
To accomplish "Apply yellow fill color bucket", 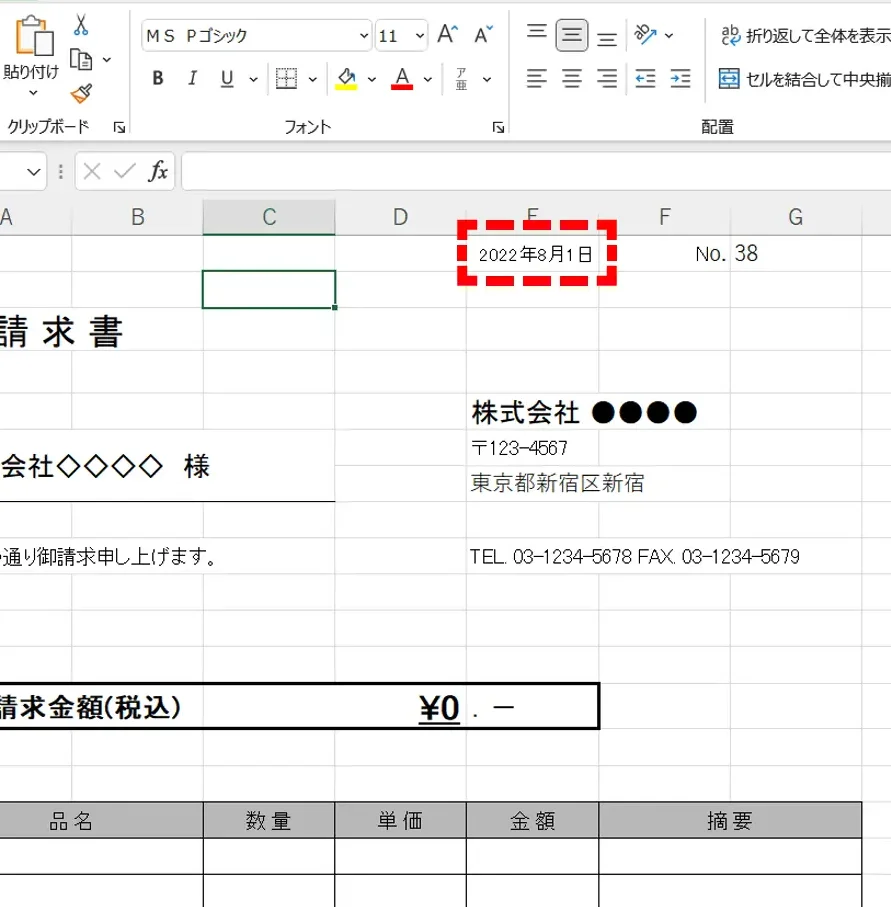I will (x=346, y=79).
